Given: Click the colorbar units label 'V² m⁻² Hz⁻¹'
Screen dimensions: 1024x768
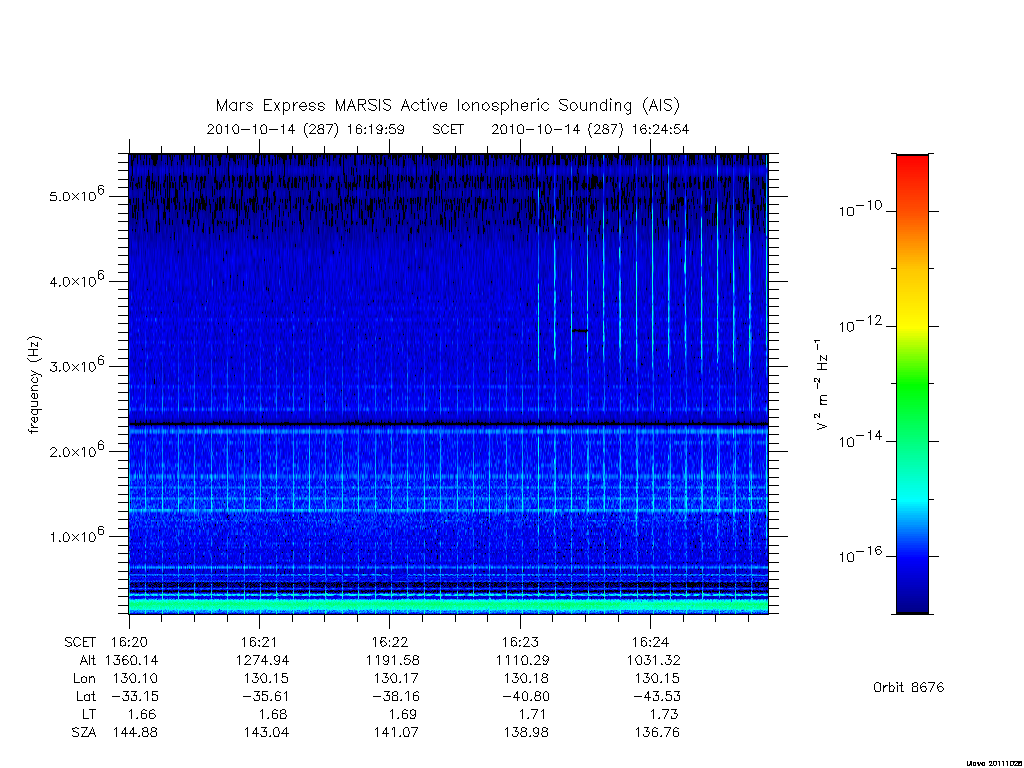Looking at the screenshot, I should click(822, 384).
